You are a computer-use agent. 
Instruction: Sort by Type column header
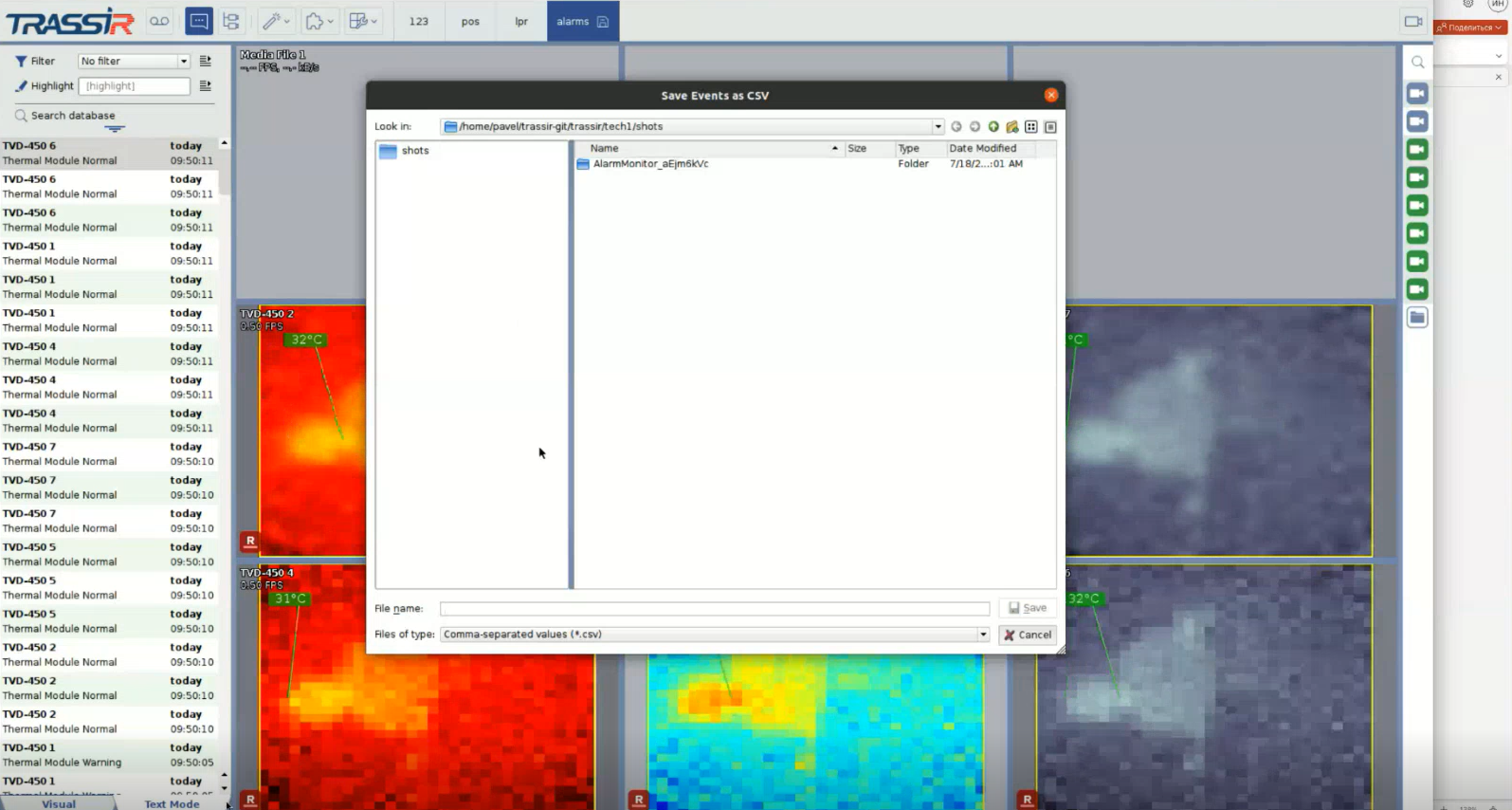[x=920, y=148]
